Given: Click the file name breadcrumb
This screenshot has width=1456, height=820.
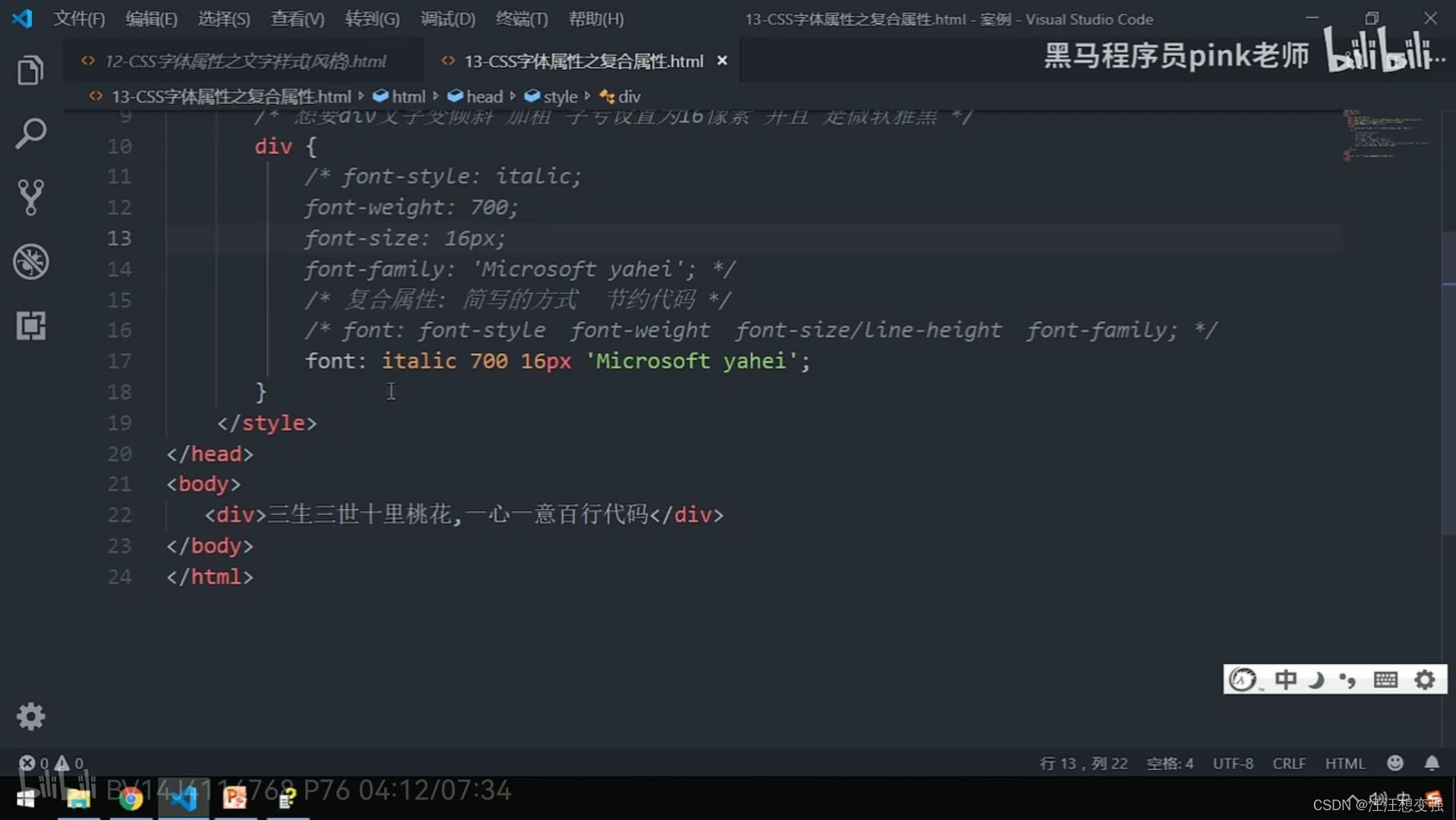Looking at the screenshot, I should click(231, 96).
